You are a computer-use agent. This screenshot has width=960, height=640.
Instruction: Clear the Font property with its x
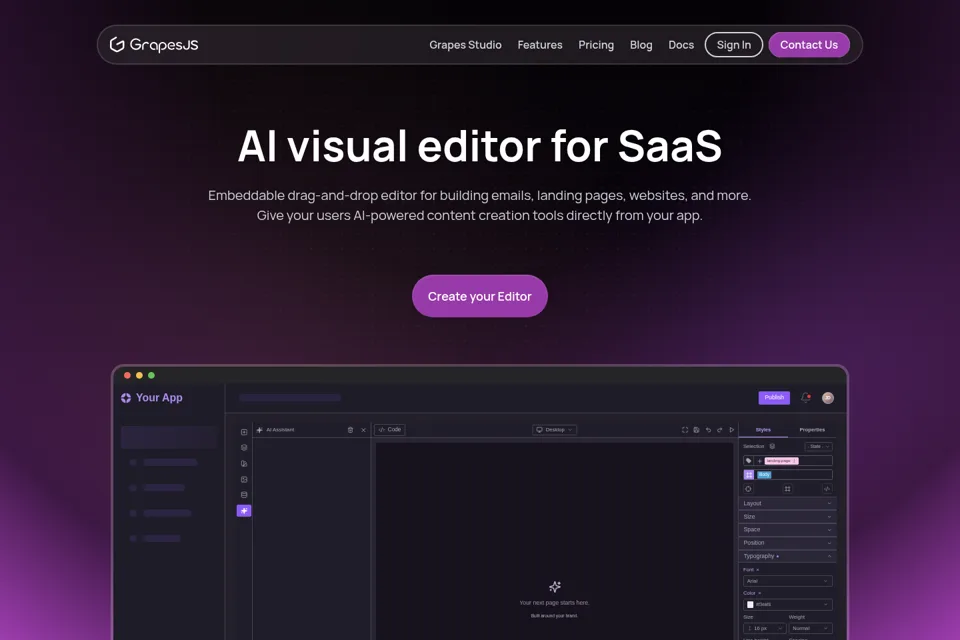point(758,570)
